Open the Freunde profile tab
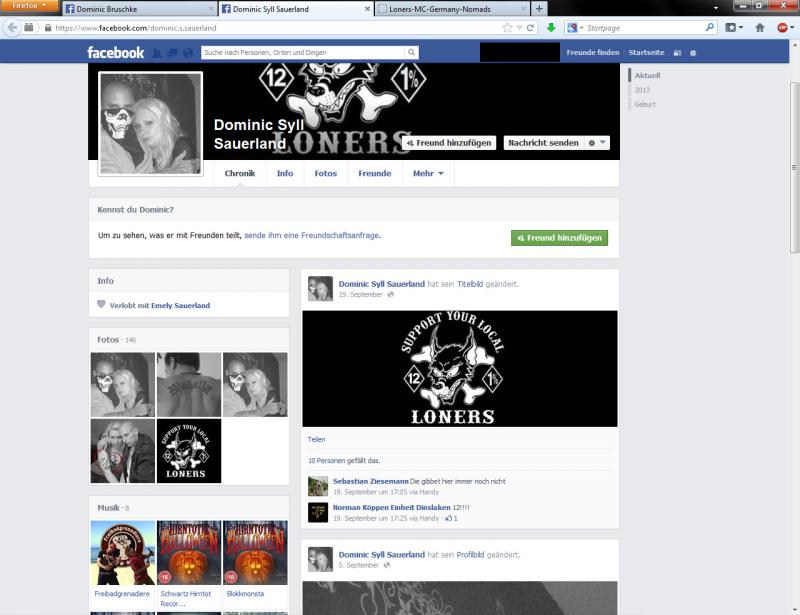The height and width of the screenshot is (615, 800). [x=374, y=174]
